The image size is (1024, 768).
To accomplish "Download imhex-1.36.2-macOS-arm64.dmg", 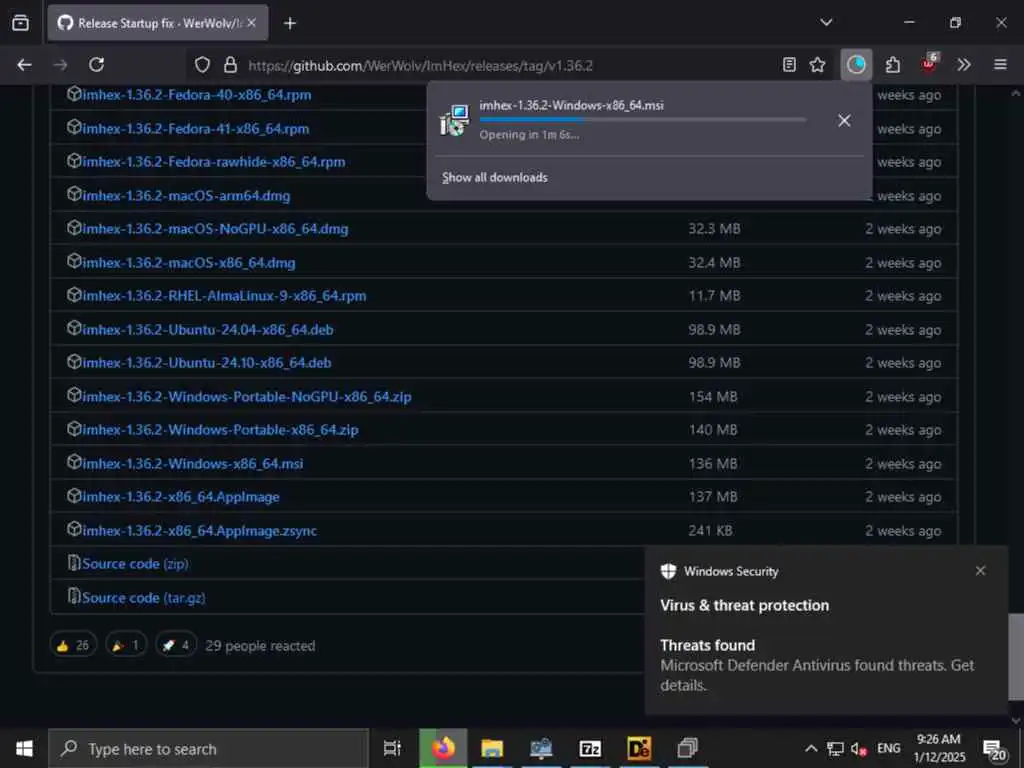I will [186, 196].
